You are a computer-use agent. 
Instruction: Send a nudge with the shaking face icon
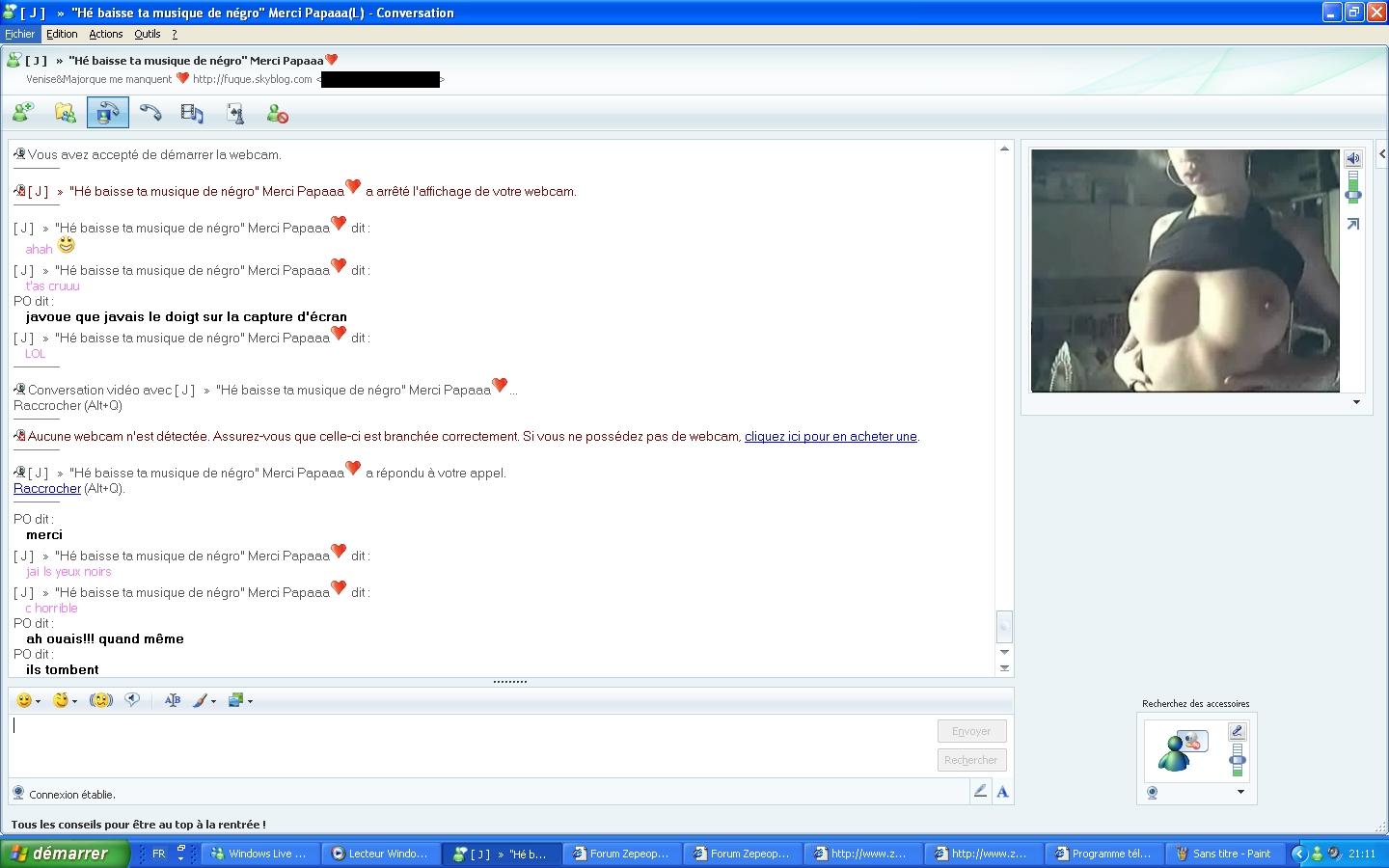[101, 700]
